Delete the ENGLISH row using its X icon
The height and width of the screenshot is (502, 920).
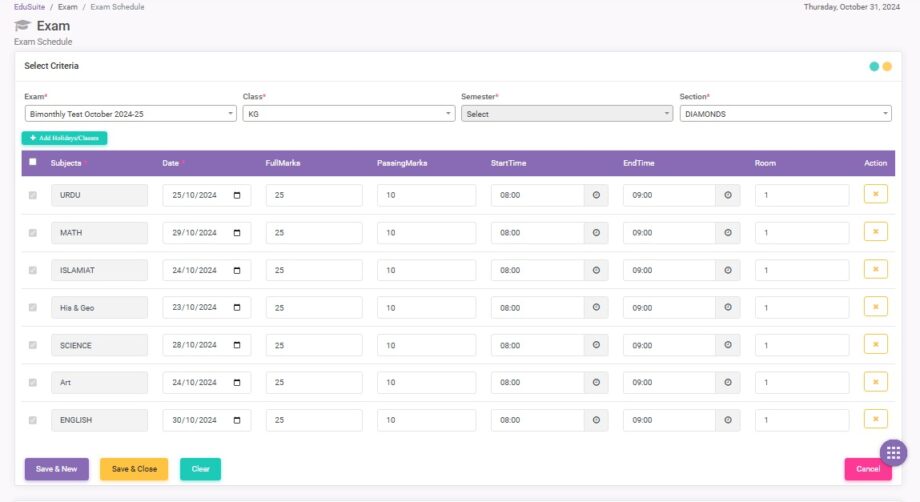click(875, 419)
